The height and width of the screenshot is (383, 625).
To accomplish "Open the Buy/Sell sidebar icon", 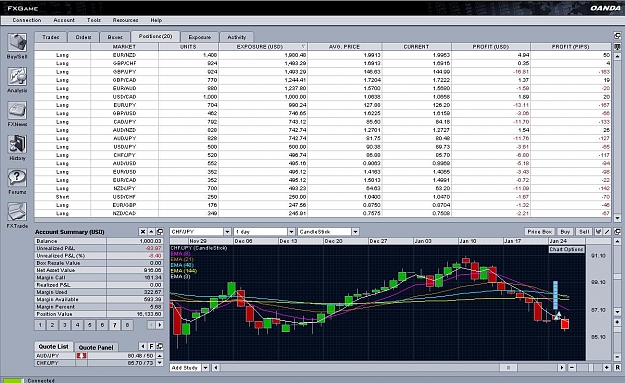I will pos(17,43).
